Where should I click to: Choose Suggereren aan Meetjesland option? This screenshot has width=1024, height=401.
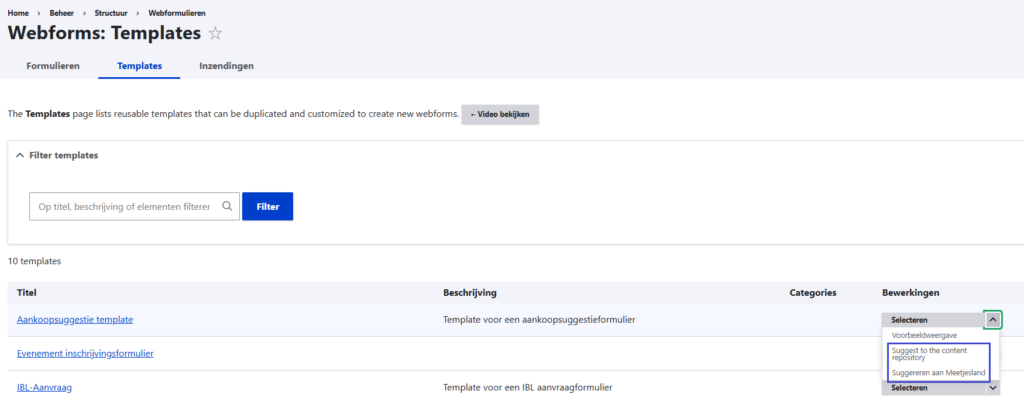[938, 373]
